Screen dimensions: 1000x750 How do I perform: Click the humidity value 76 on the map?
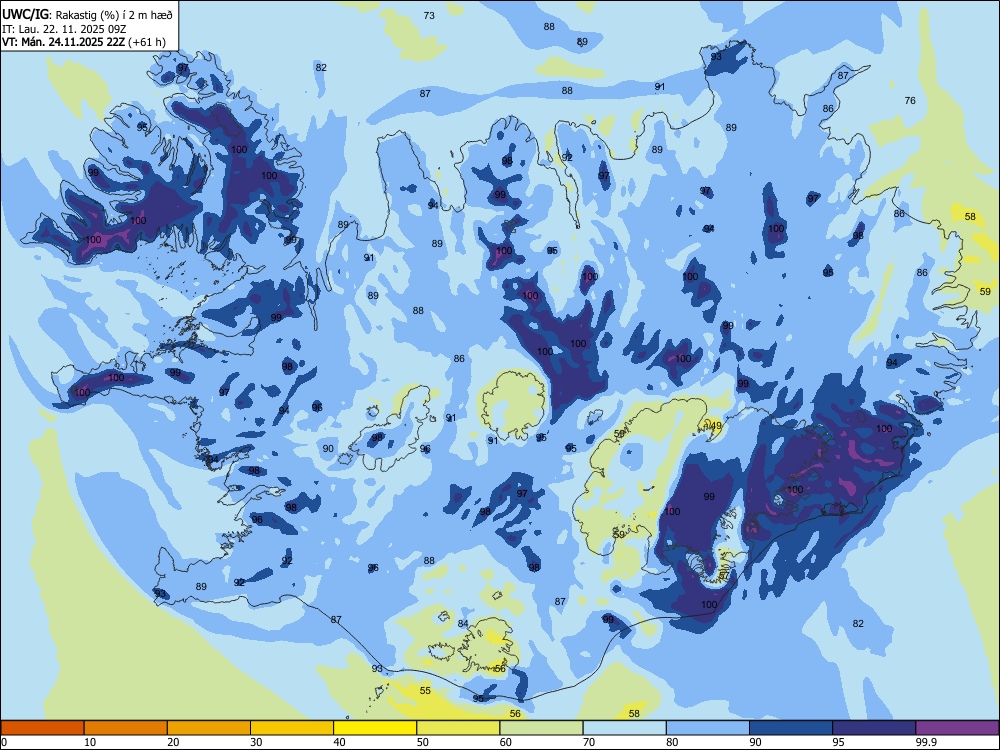click(910, 100)
